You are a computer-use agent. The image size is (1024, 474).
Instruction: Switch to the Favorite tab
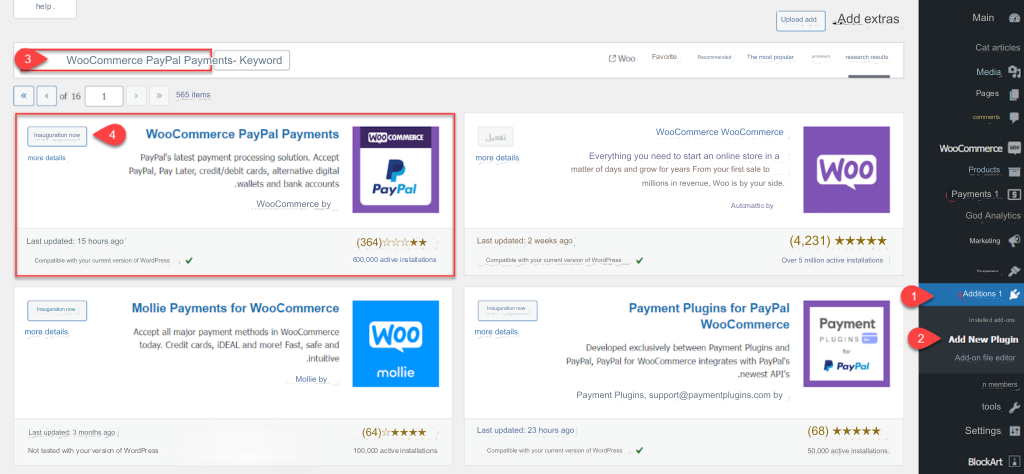coord(664,57)
